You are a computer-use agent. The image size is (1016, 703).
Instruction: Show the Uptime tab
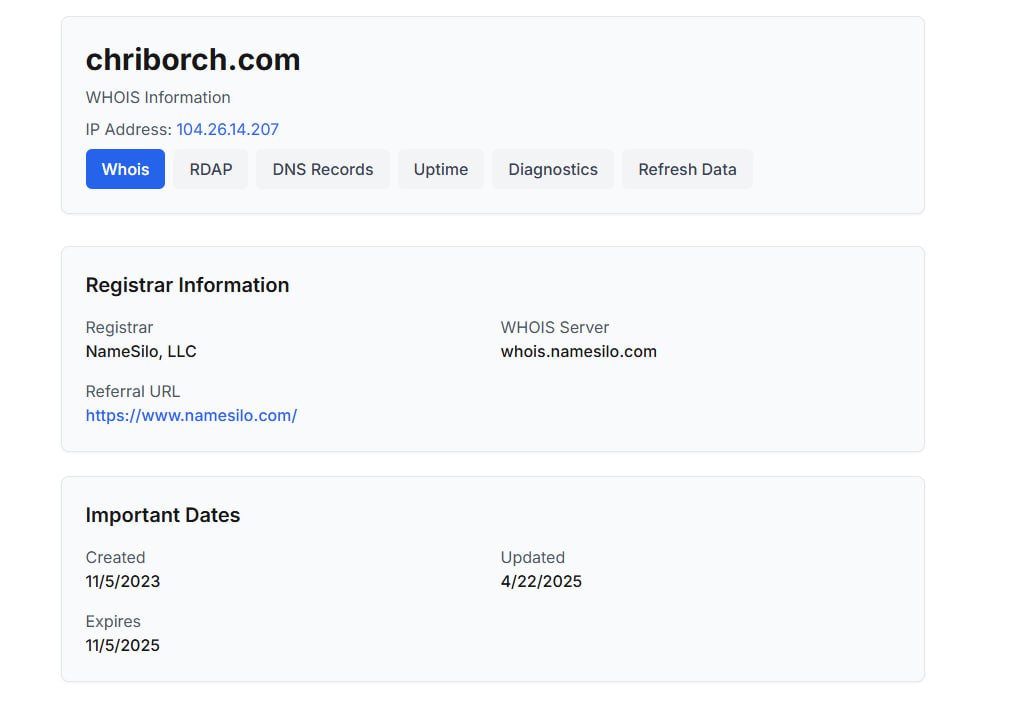click(440, 169)
